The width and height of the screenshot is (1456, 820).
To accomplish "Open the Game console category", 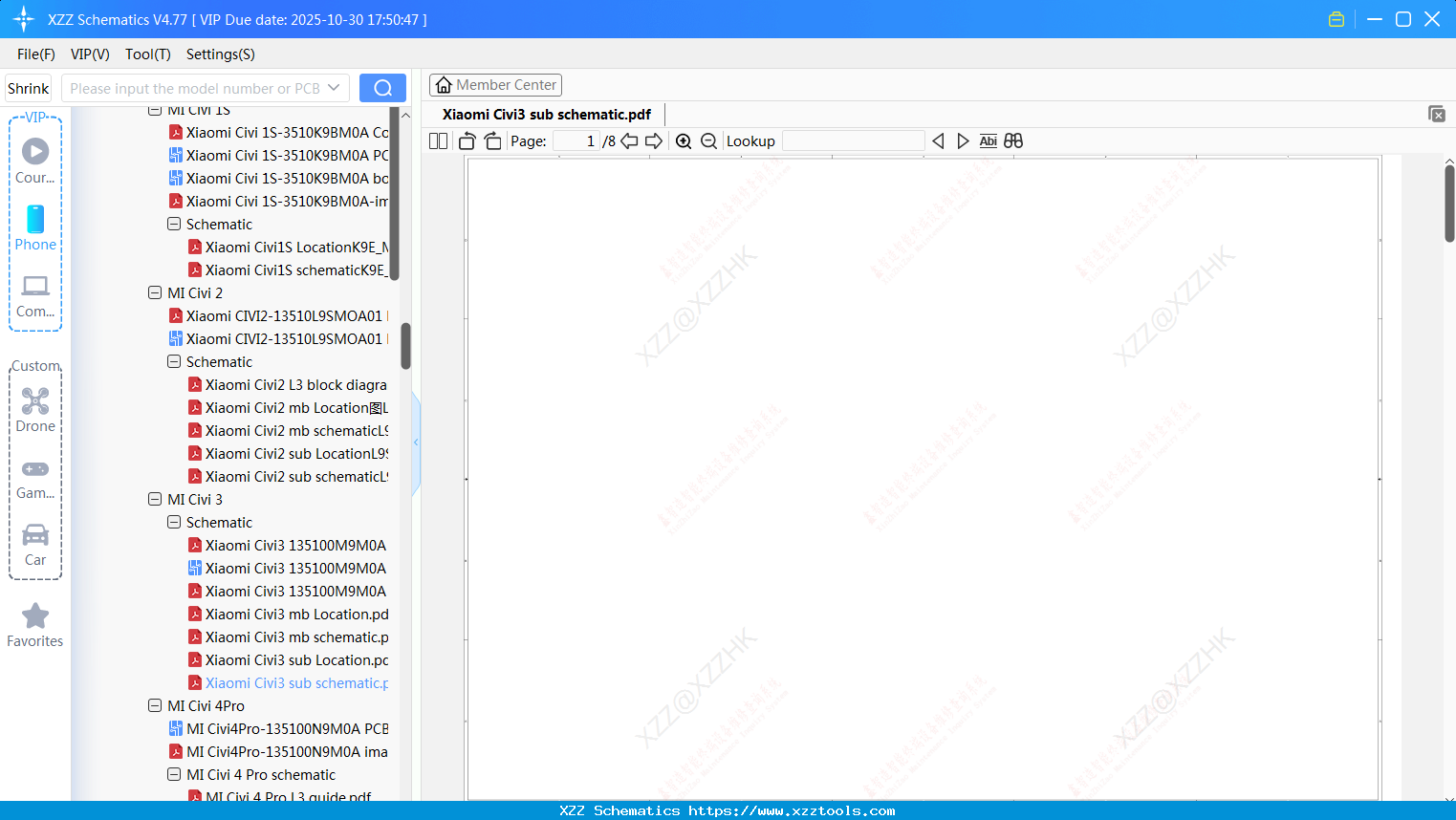I will 35,478.
